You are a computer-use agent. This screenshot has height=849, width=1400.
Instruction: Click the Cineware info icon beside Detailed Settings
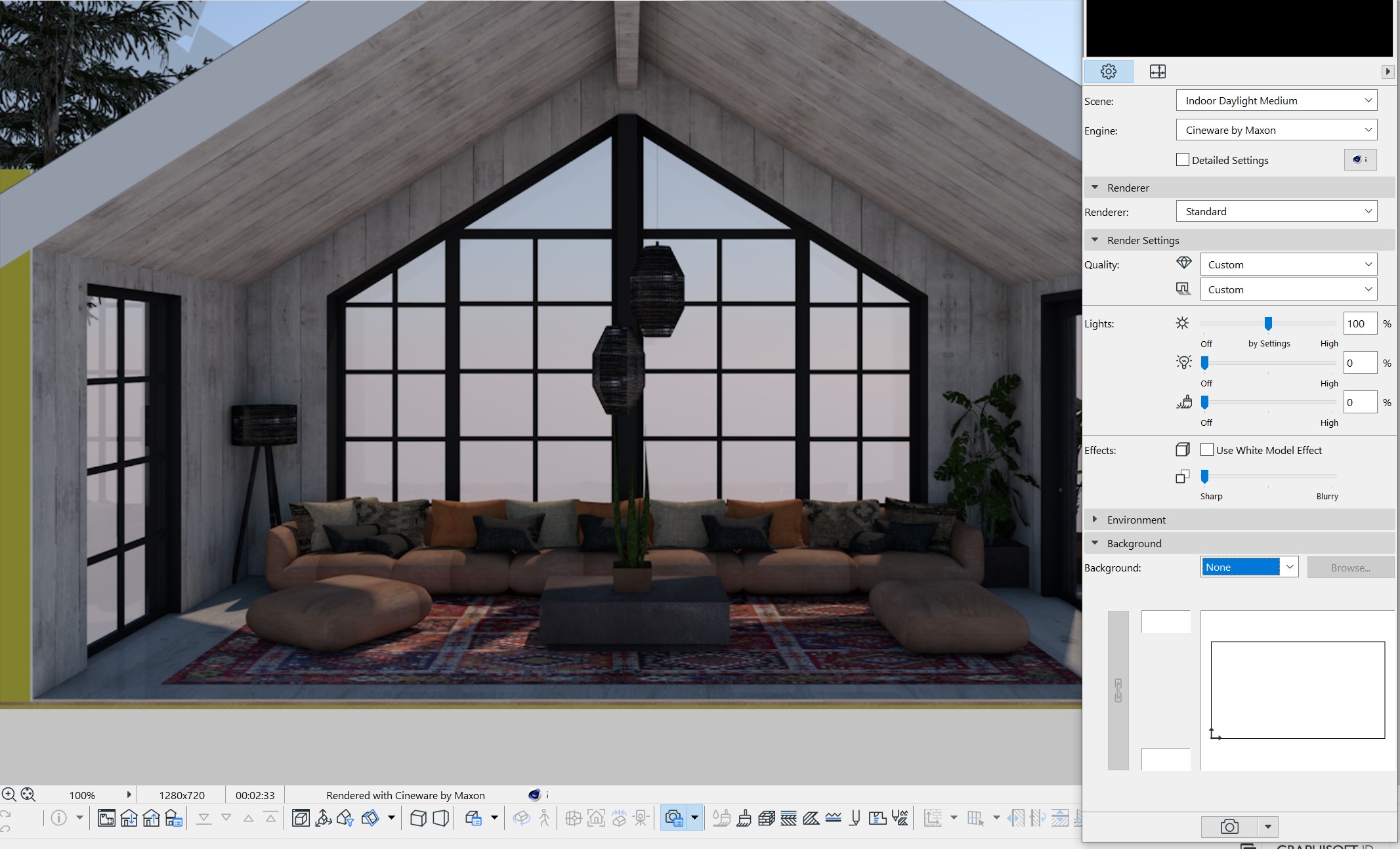pos(1360,159)
